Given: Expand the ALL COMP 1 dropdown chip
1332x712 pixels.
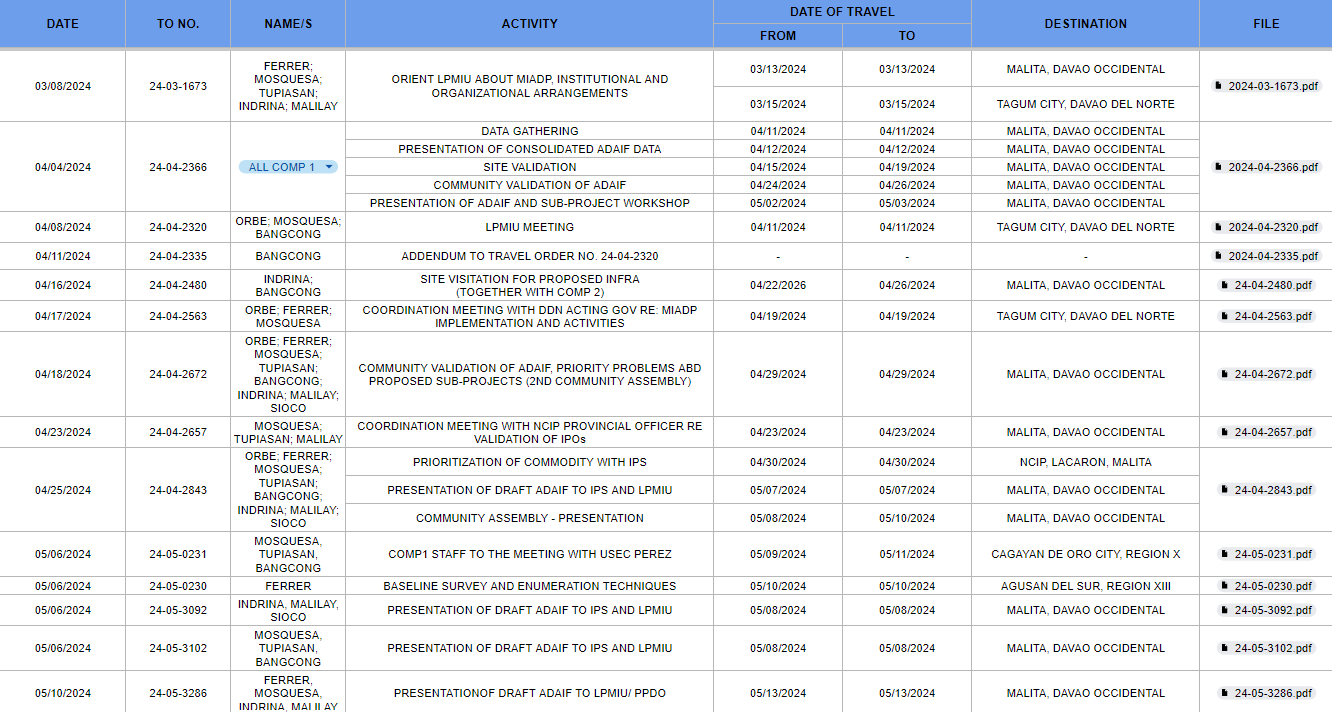Looking at the screenshot, I should tap(288, 167).
